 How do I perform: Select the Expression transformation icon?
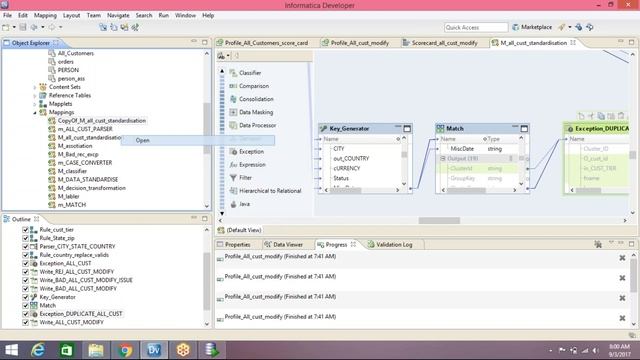pyautogui.click(x=233, y=164)
